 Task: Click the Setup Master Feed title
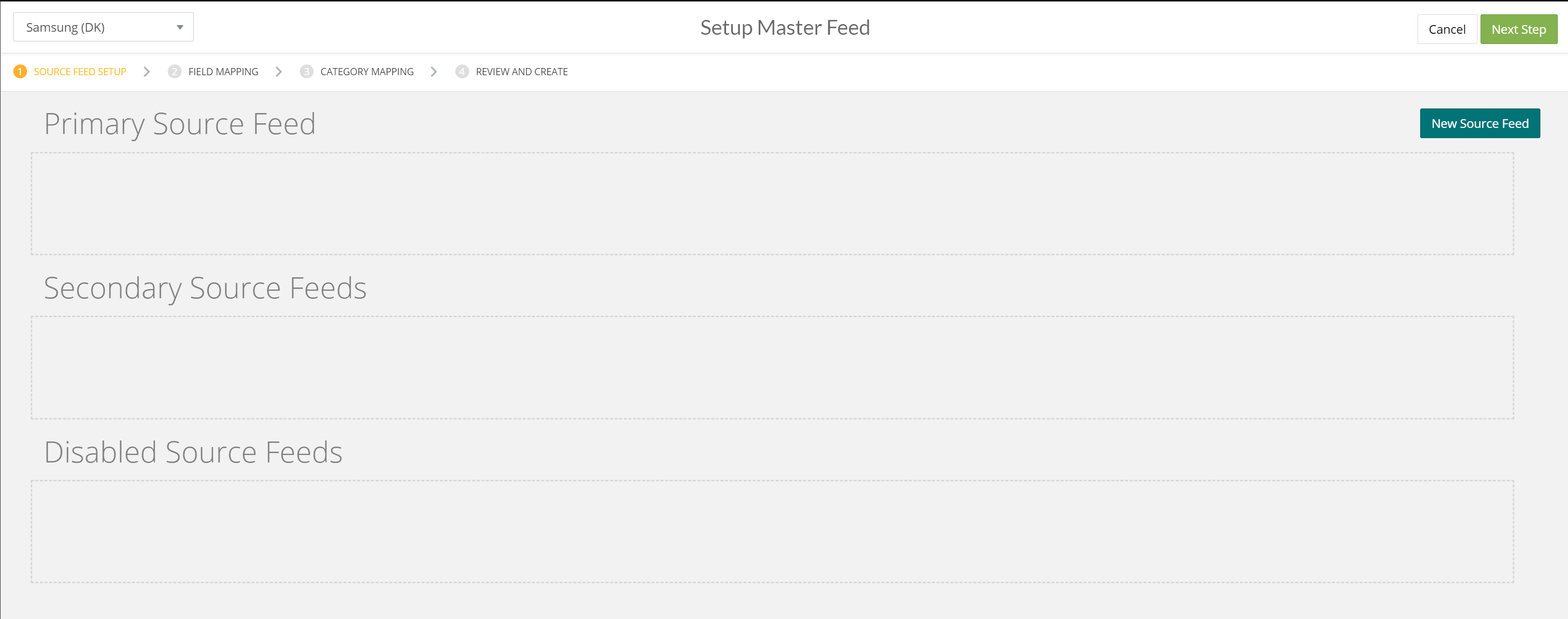pyautogui.click(x=785, y=28)
